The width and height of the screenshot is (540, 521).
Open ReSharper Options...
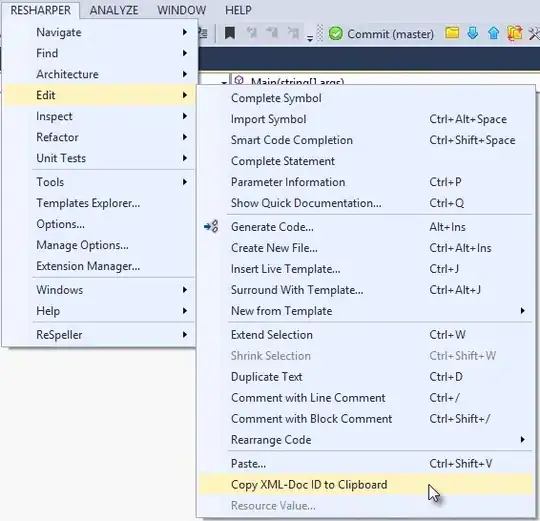coord(100,224)
